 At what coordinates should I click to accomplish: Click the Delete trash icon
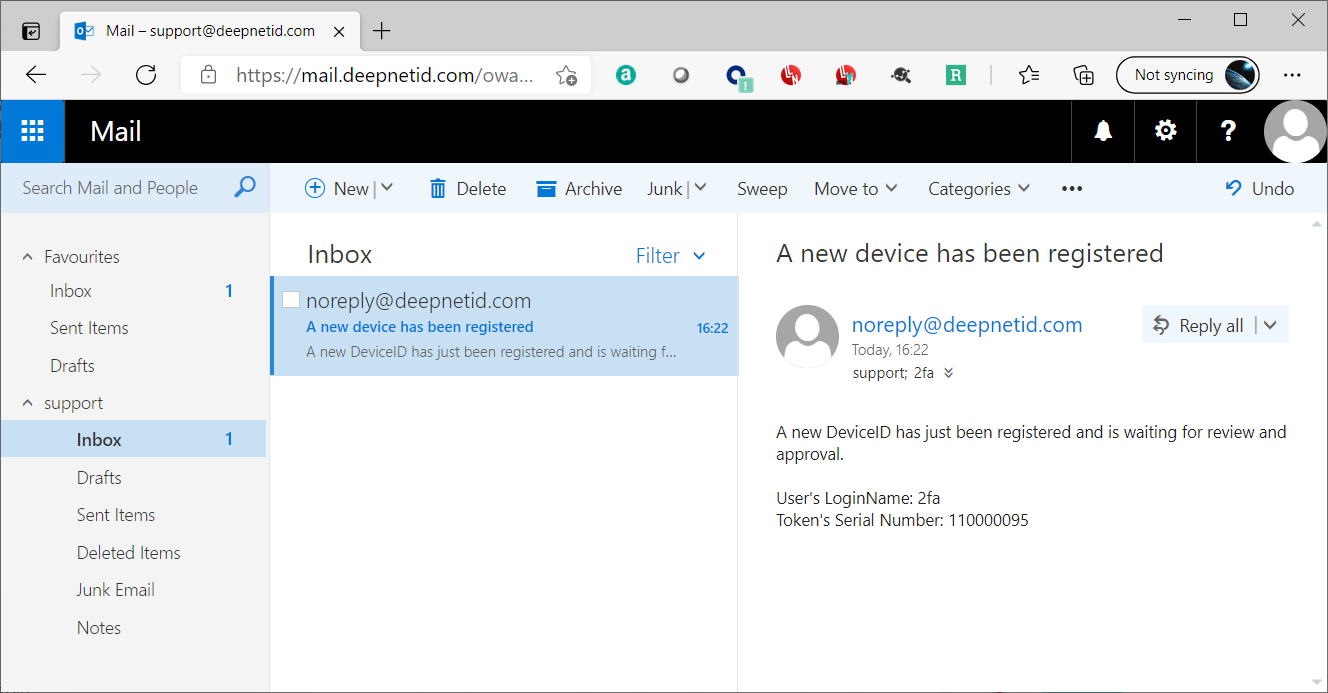pyautogui.click(x=438, y=189)
